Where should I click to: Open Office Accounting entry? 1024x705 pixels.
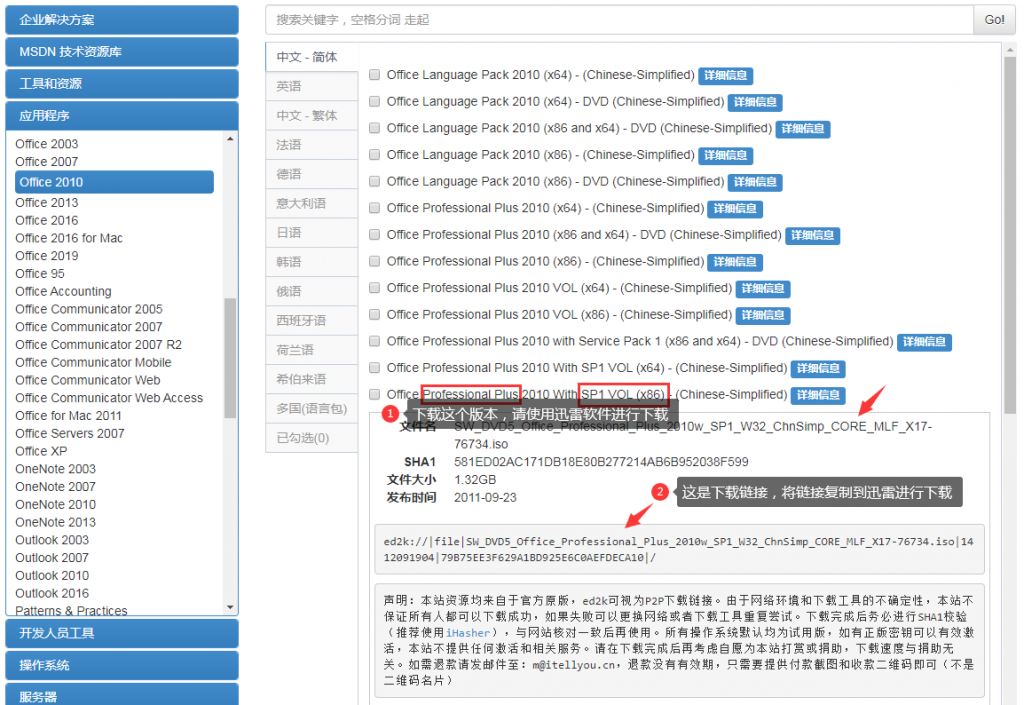tap(63, 291)
